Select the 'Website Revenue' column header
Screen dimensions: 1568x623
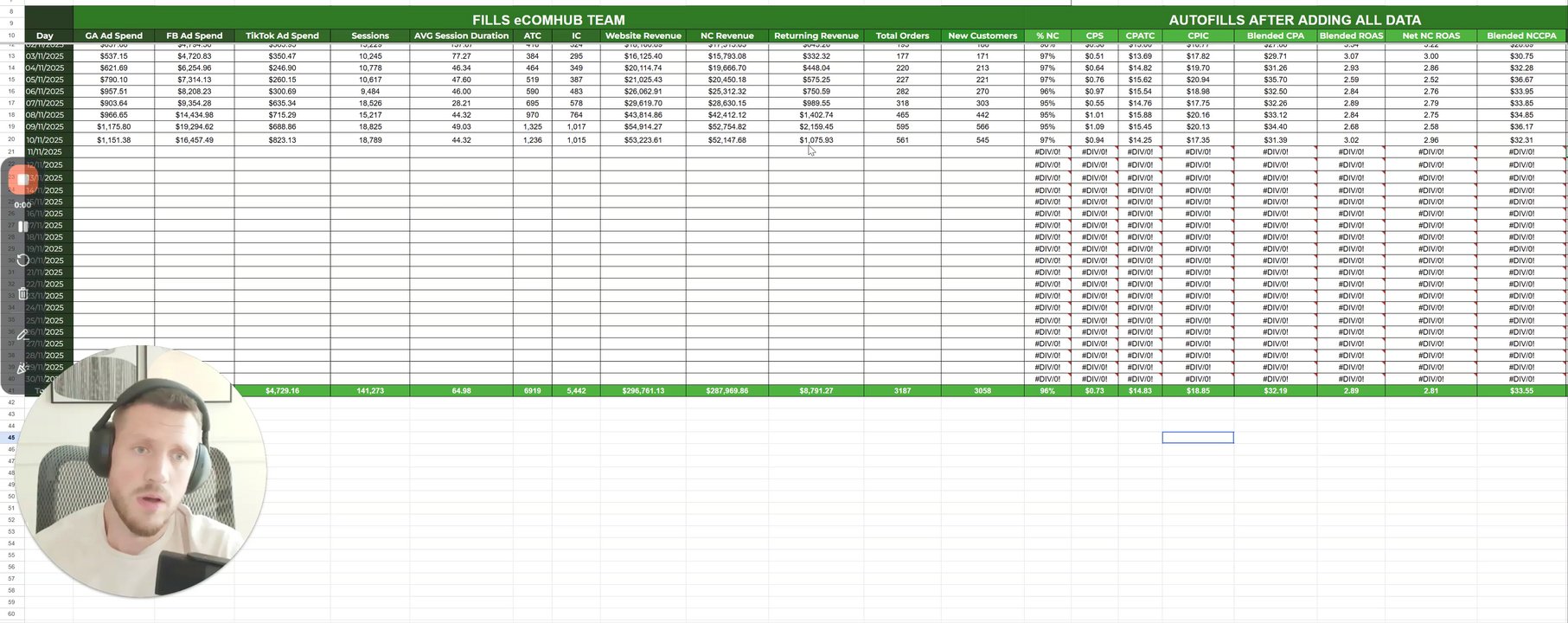pos(643,35)
